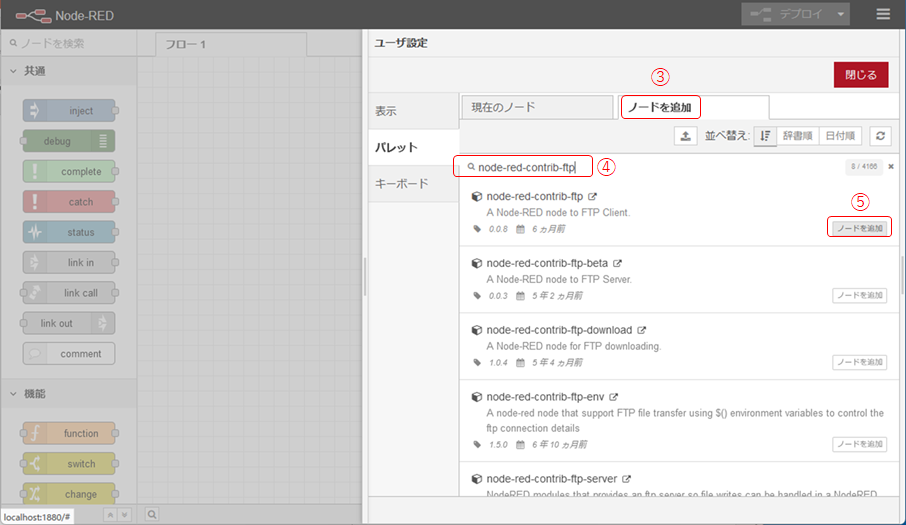Viewport: 906px width, 525px height.
Task: Click the refresh module list icon
Action: pyautogui.click(x=879, y=137)
